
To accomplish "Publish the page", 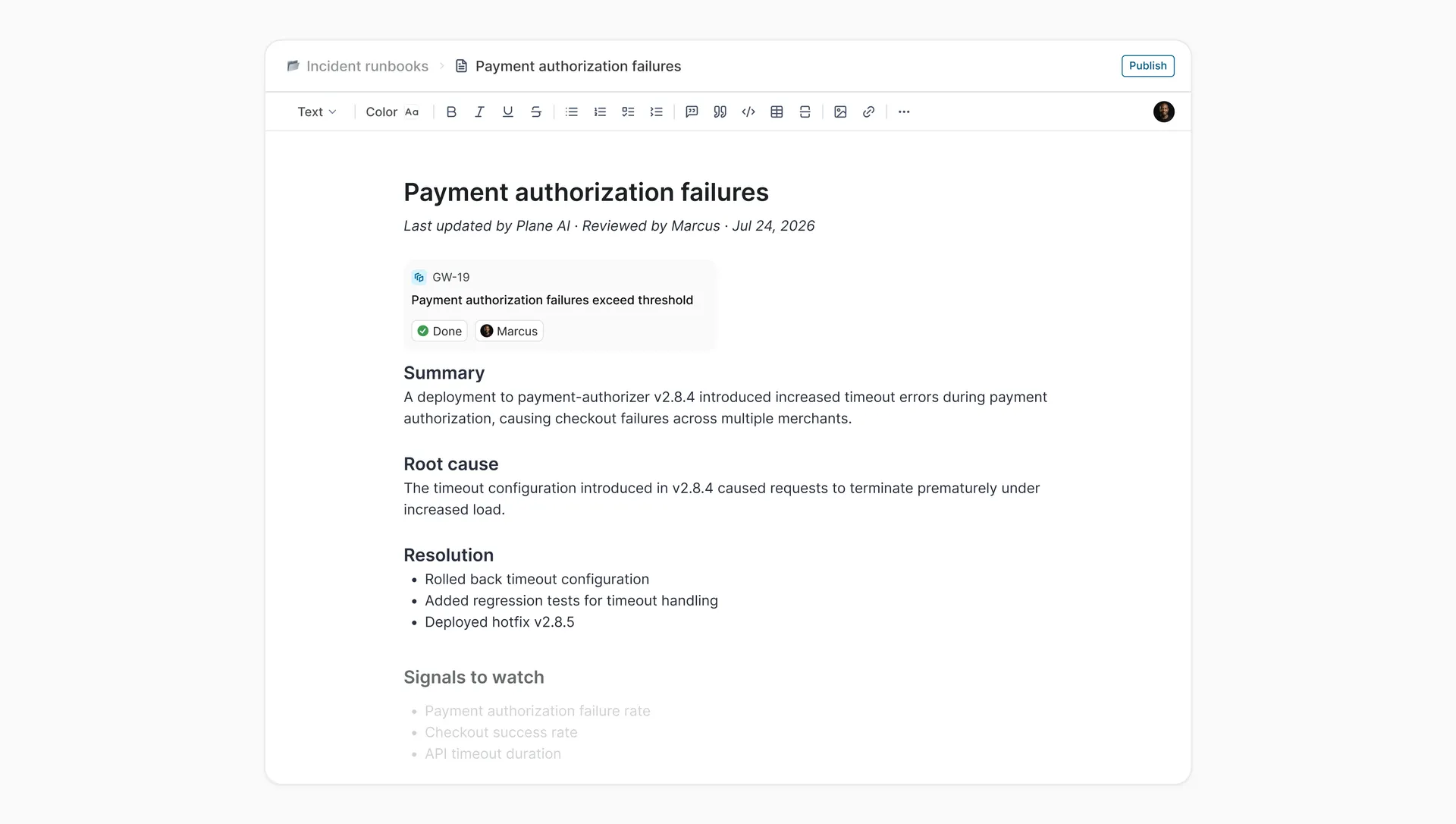I will 1147,66.
